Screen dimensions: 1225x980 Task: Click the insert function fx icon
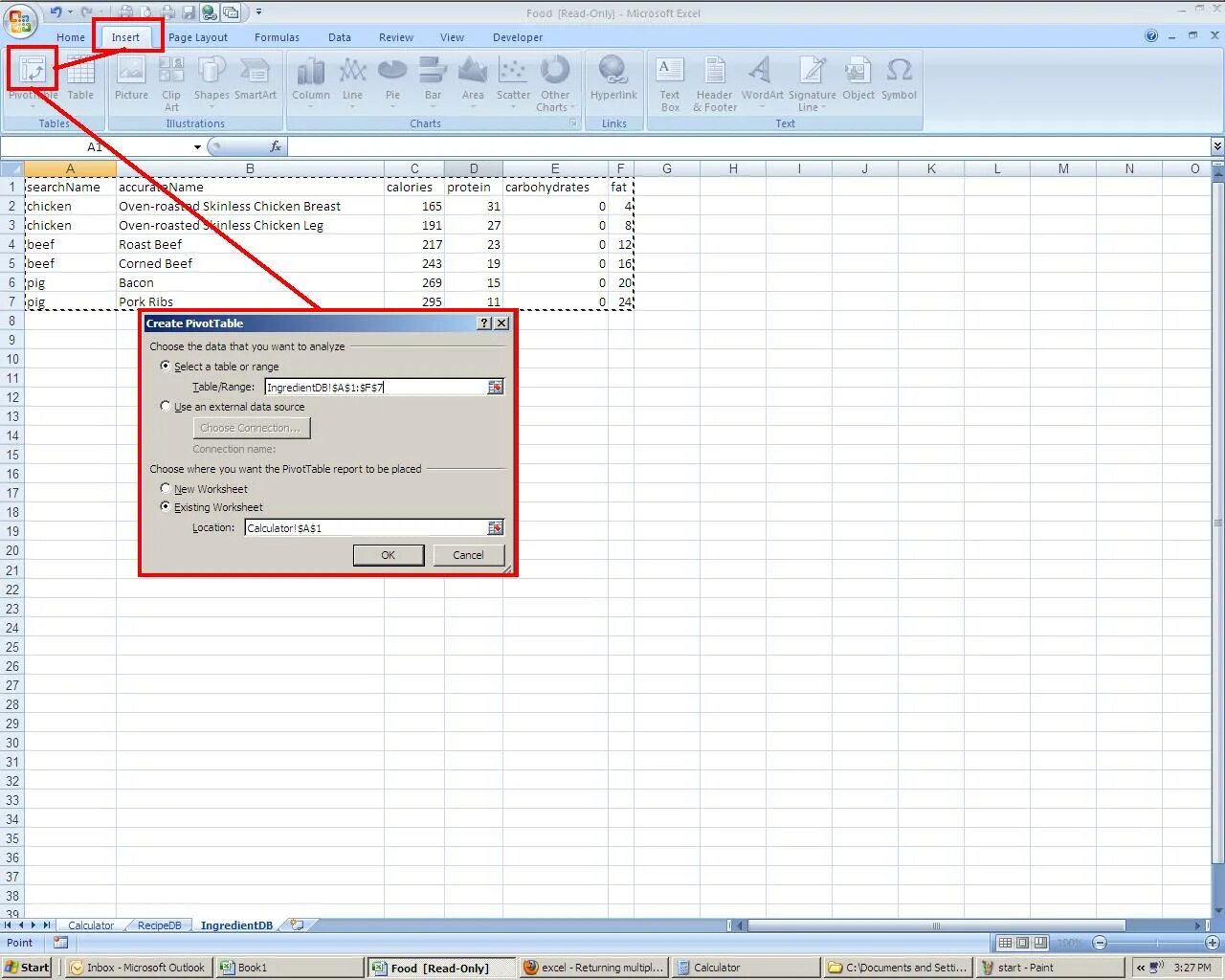[x=276, y=146]
